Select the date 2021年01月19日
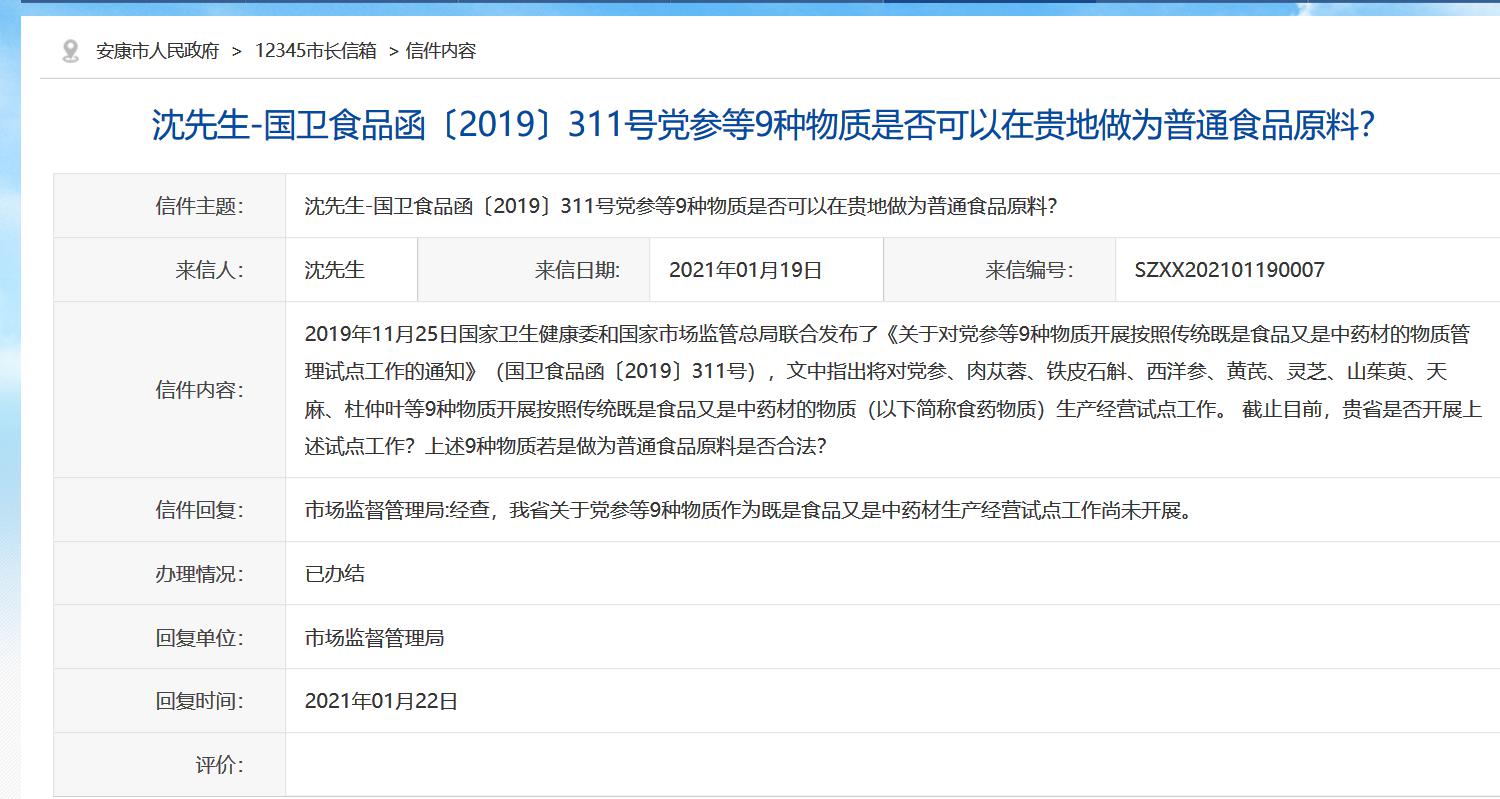The width and height of the screenshot is (1500, 799). coord(745,270)
